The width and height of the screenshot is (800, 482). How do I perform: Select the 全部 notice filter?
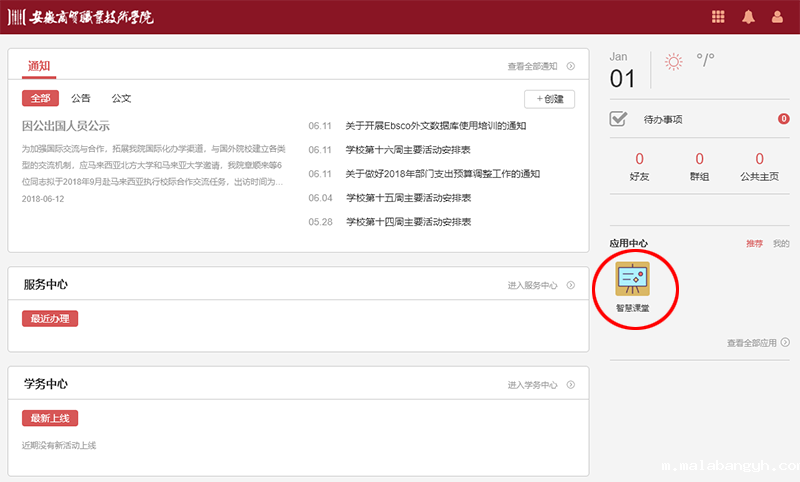click(x=40, y=99)
